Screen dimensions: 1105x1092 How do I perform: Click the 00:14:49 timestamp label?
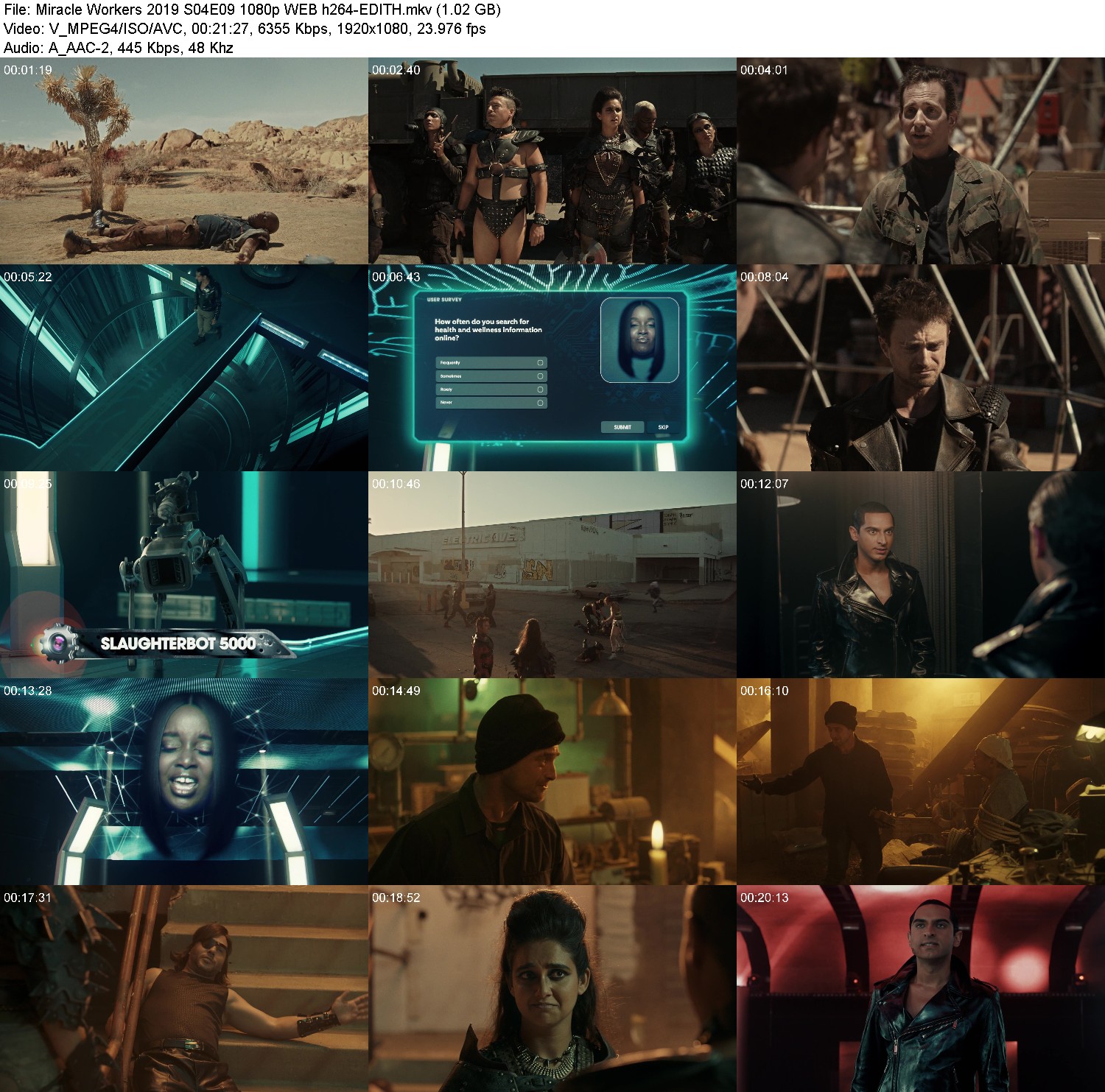396,691
